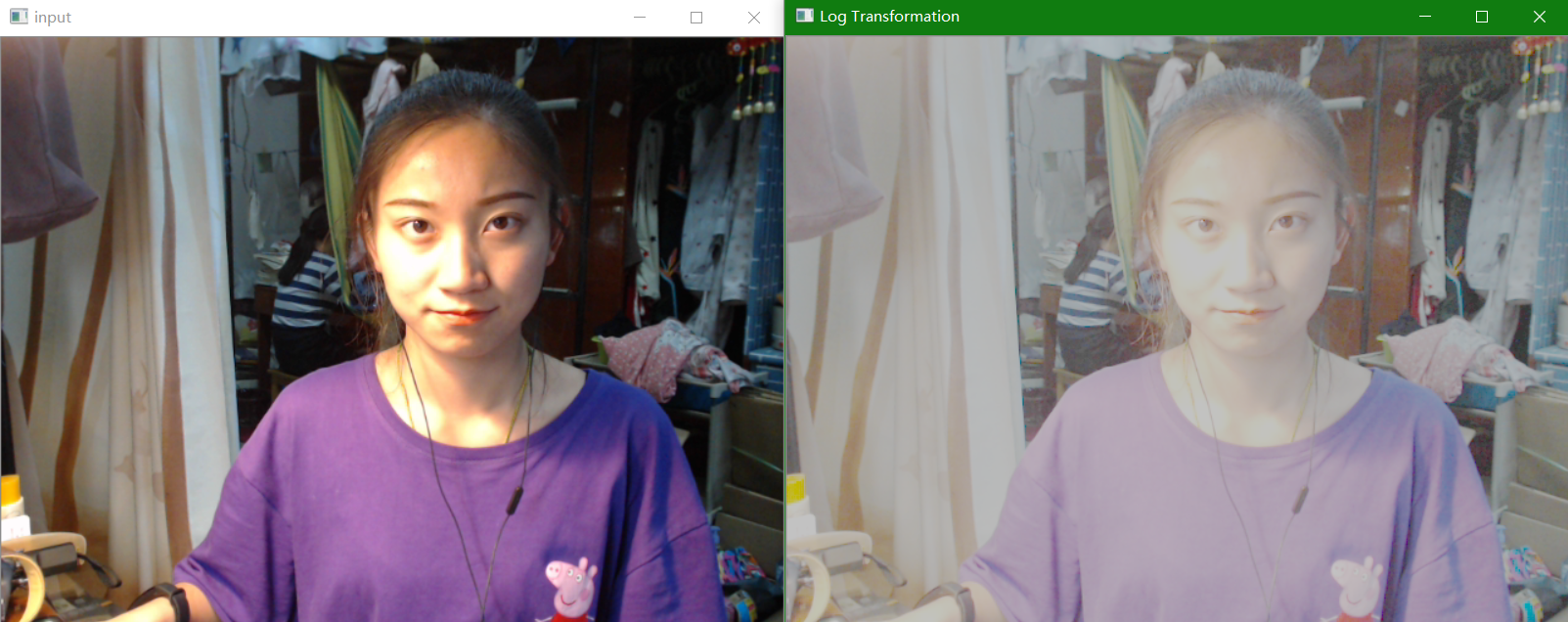This screenshot has height=622, width=1568.
Task: Close the input window
Action: pyautogui.click(x=754, y=18)
